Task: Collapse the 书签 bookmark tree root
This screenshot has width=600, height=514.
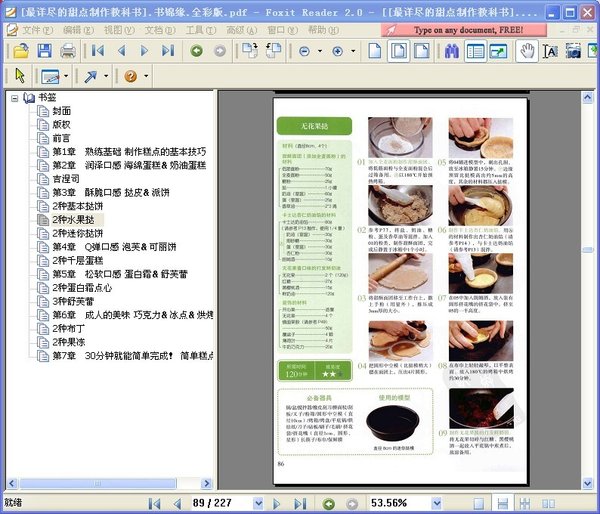Action: [14, 98]
